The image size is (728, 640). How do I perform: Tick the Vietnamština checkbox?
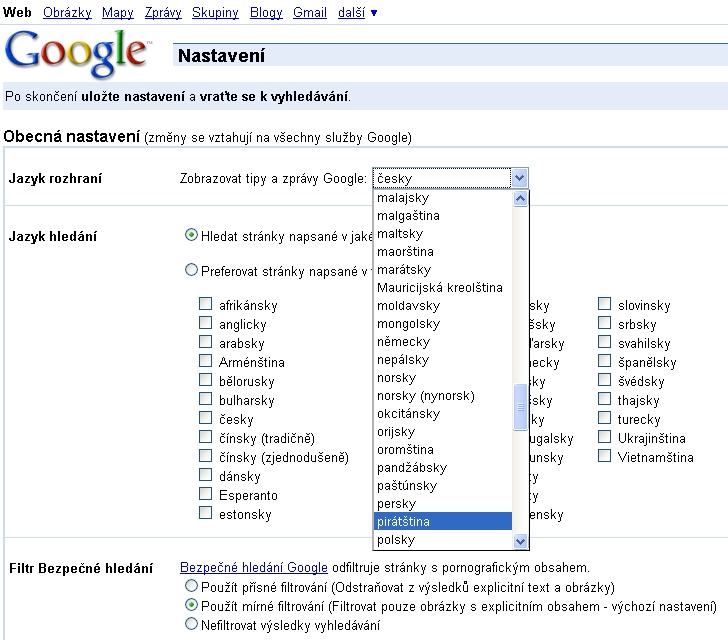pyautogui.click(x=604, y=456)
